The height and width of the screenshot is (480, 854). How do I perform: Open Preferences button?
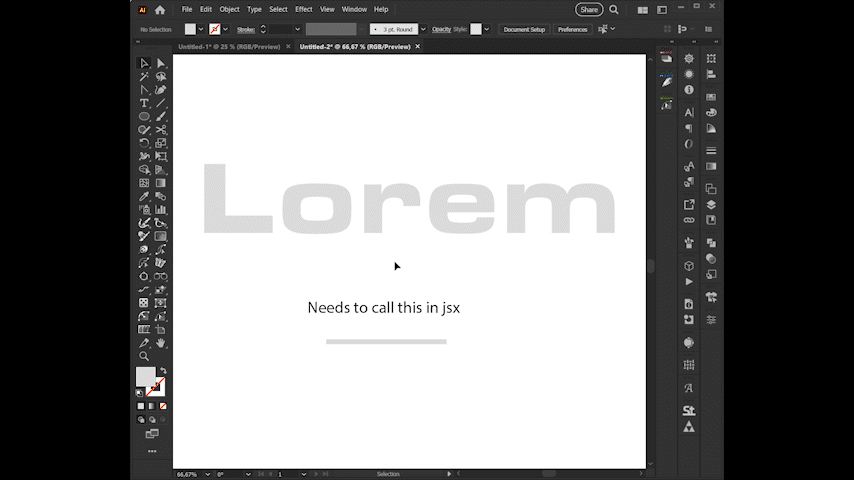point(572,29)
